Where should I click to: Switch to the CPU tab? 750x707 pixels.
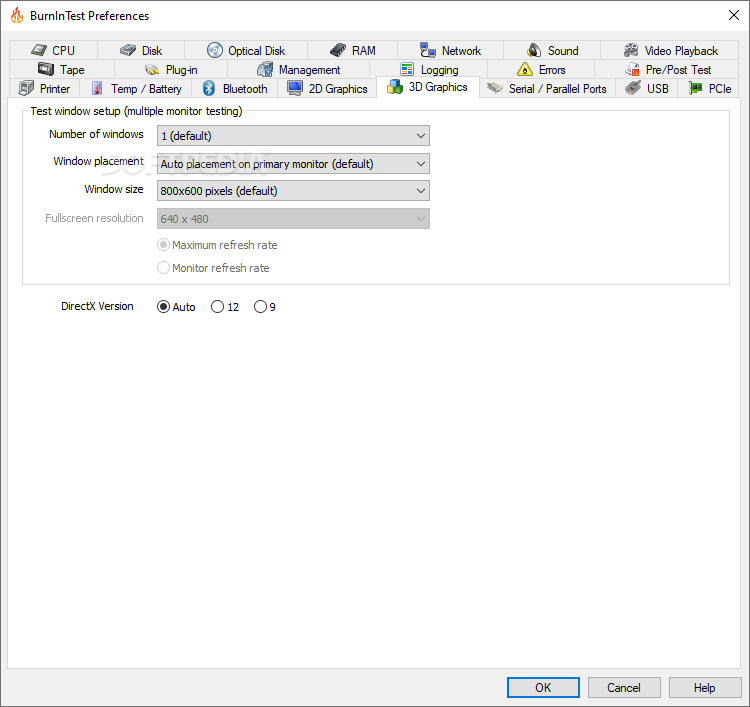[x=53, y=50]
